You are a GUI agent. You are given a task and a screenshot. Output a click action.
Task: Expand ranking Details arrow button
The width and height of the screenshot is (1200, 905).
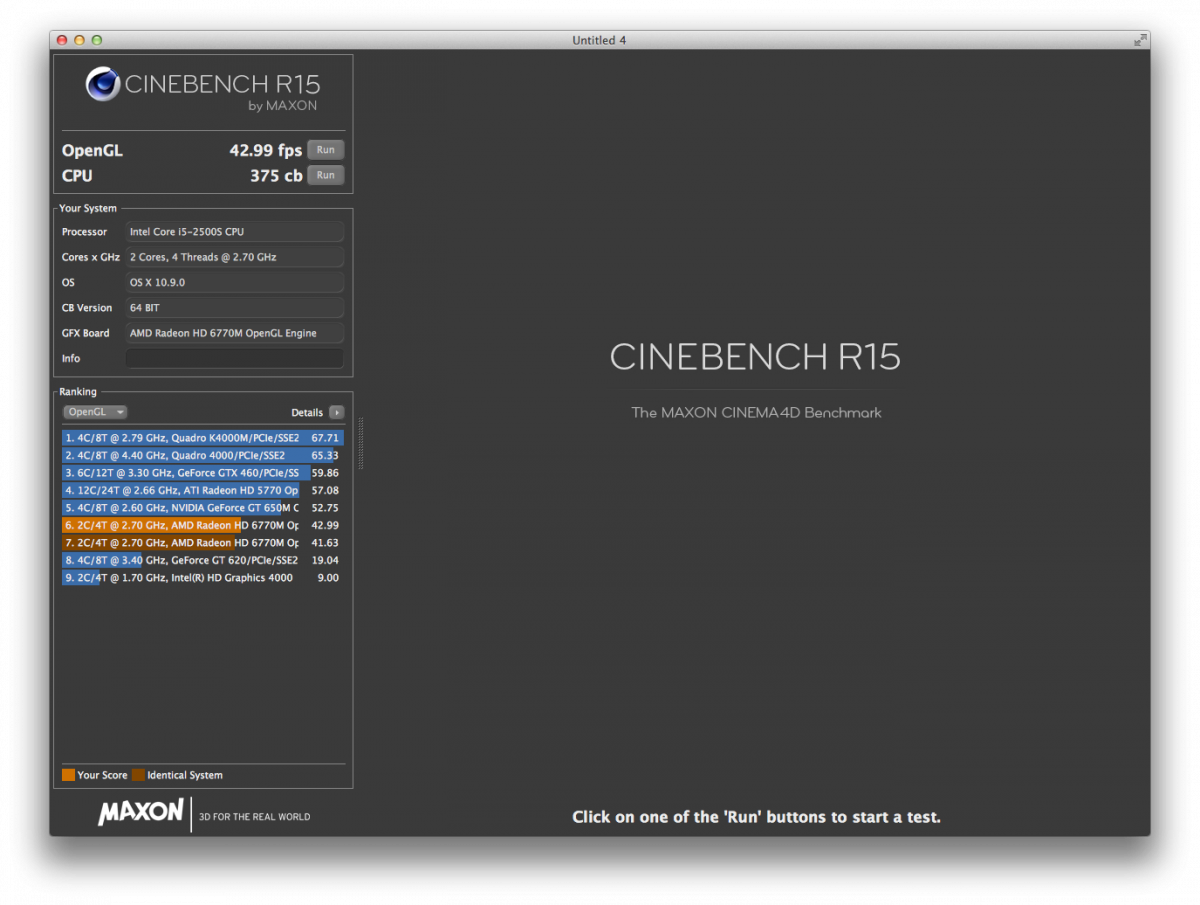[x=337, y=412]
